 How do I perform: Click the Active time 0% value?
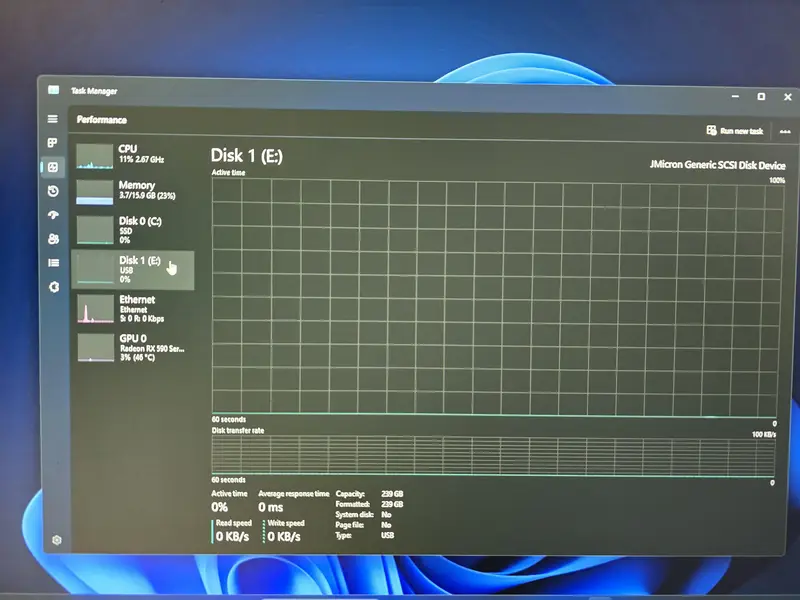tap(219, 507)
